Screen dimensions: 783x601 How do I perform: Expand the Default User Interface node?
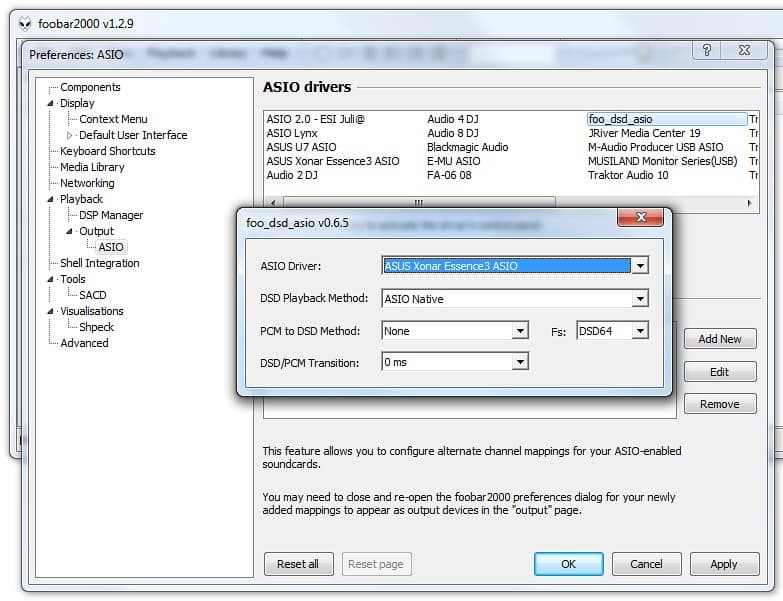point(69,135)
